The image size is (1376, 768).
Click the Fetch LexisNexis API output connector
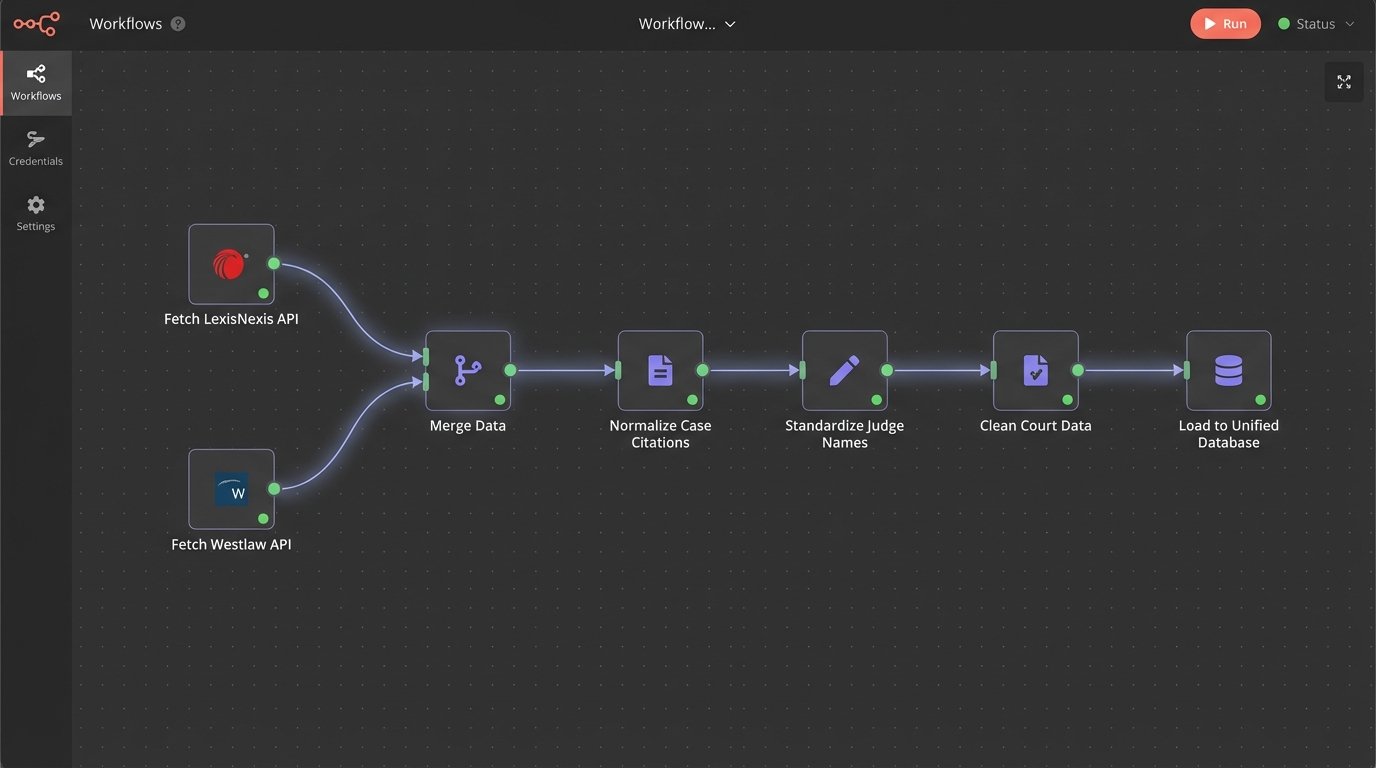pos(273,264)
